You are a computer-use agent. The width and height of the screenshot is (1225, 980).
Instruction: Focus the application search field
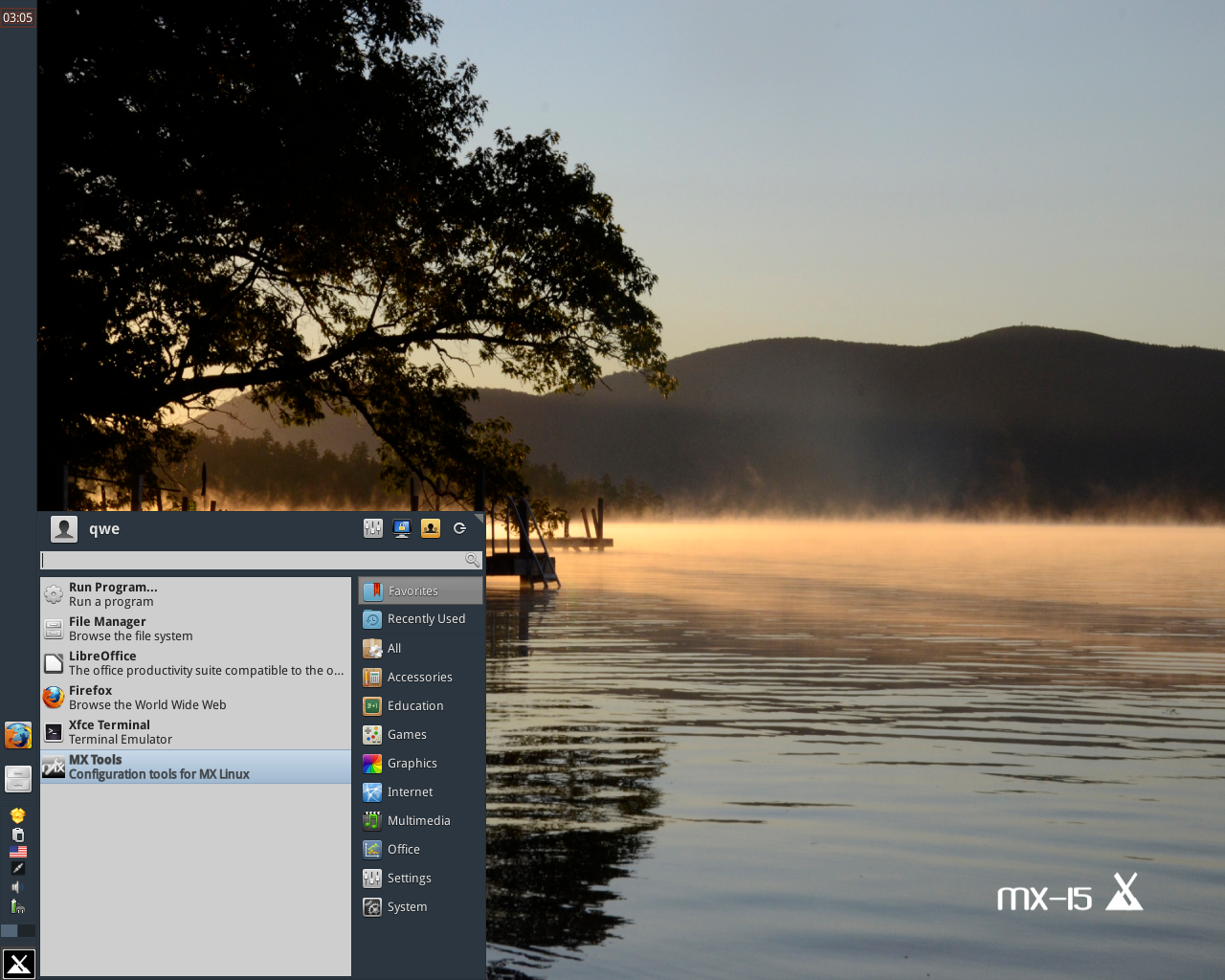pyautogui.click(x=261, y=560)
